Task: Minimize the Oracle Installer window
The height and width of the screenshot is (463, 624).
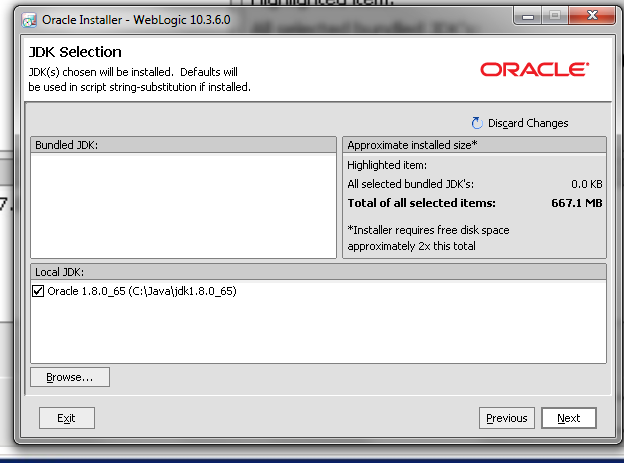Action: coord(528,16)
